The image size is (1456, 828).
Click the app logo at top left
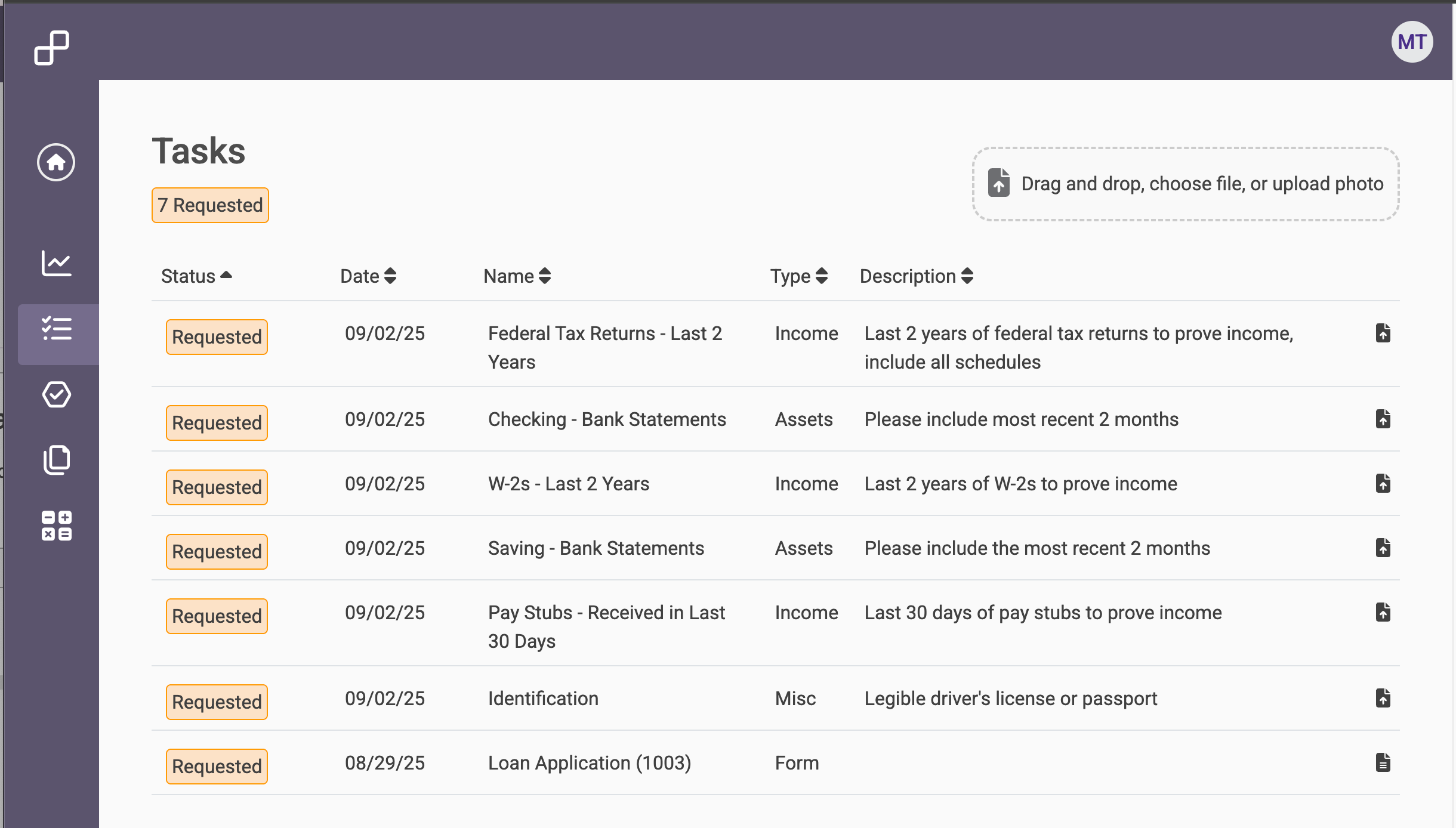[51, 48]
